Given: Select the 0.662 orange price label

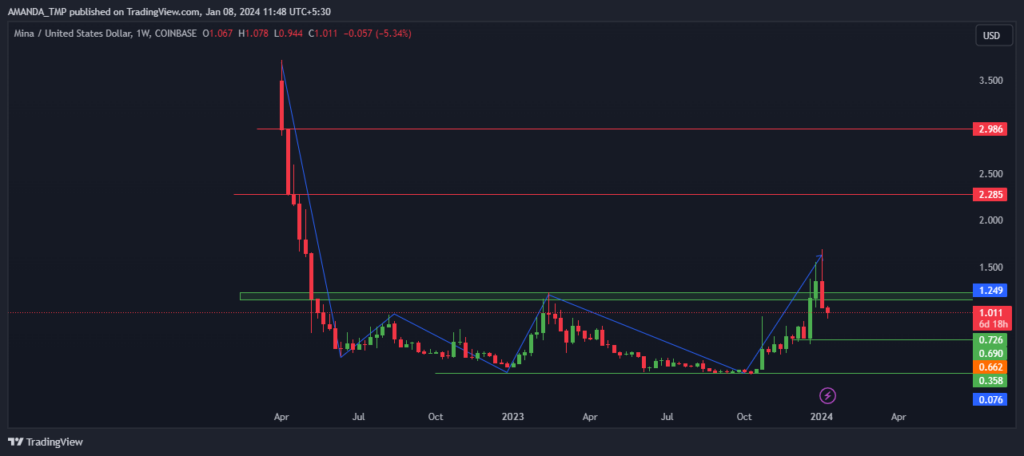Looking at the screenshot, I should coord(991,367).
